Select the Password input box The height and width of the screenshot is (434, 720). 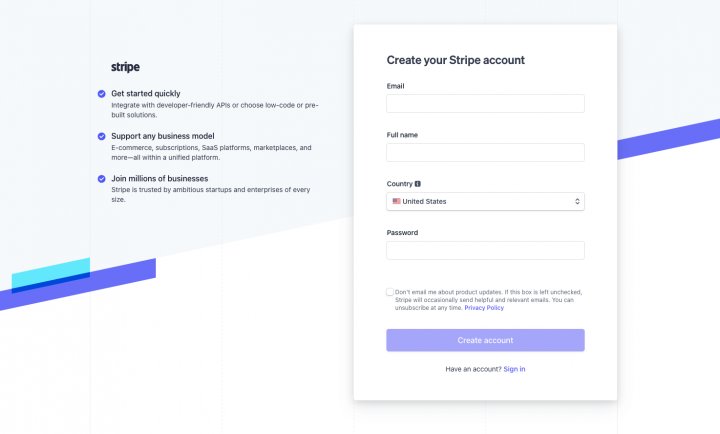click(x=485, y=250)
